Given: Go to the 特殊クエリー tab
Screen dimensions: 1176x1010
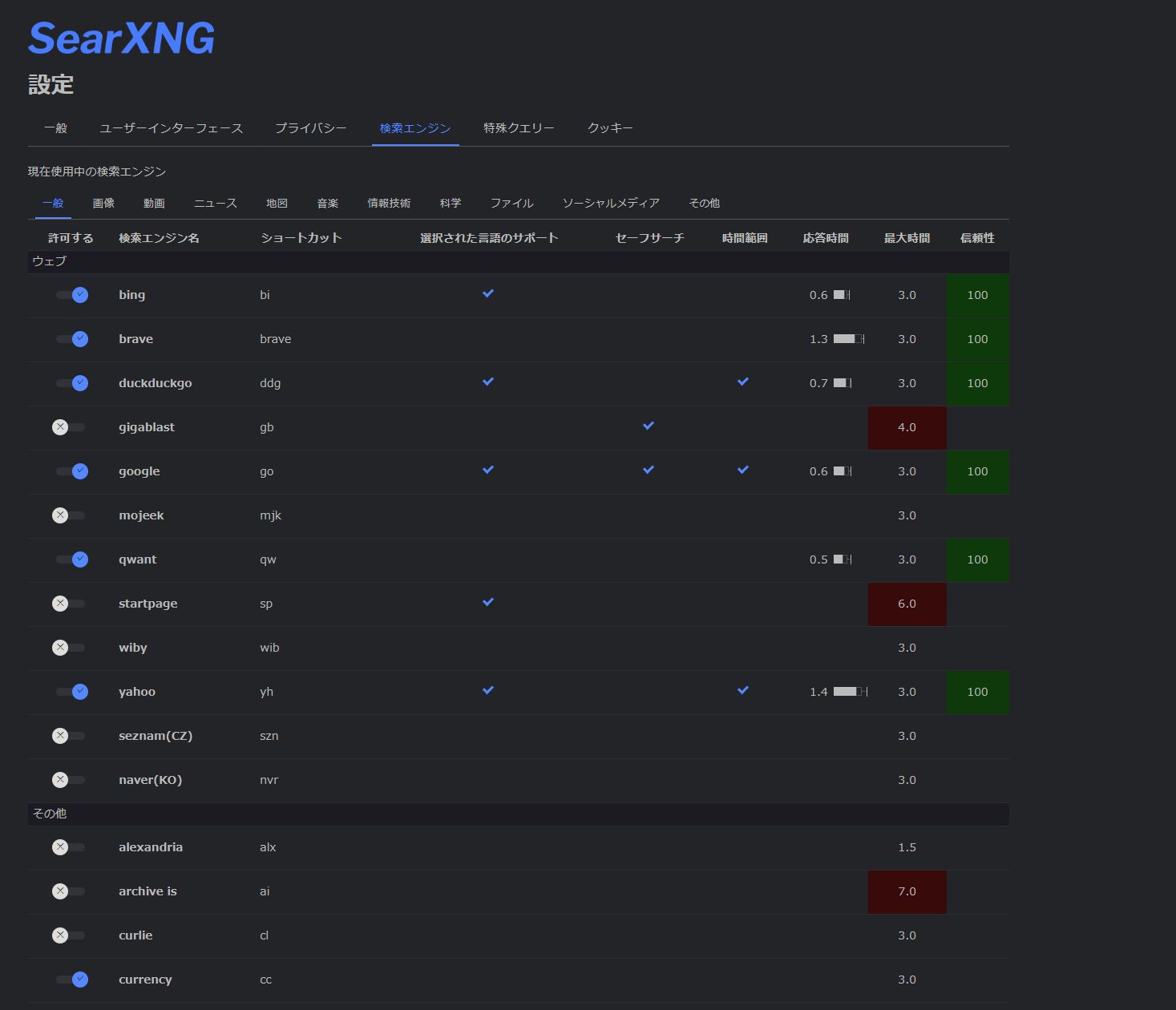Looking at the screenshot, I should 519,128.
